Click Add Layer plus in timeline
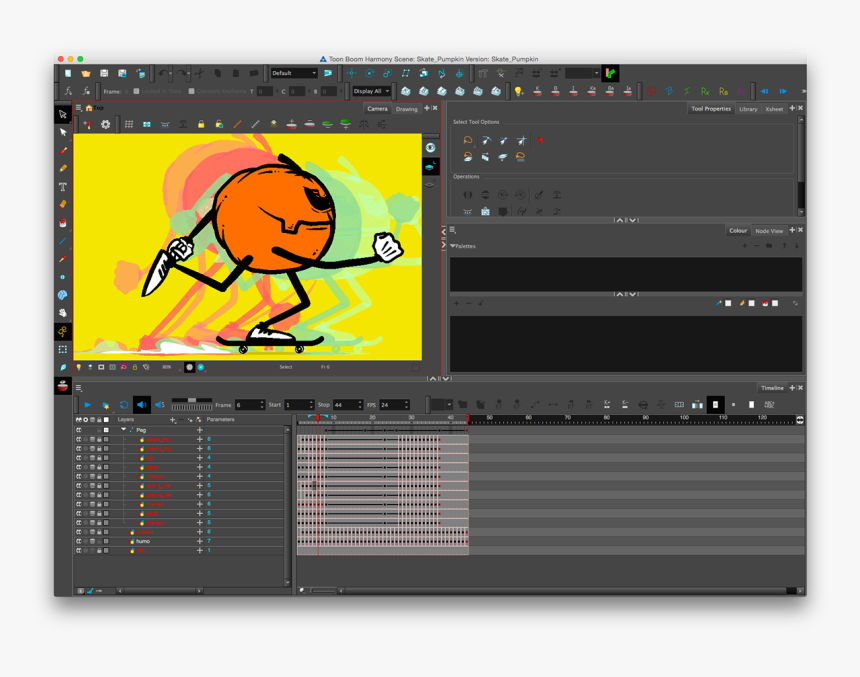Viewport: 860px width, 677px height. click(x=172, y=420)
